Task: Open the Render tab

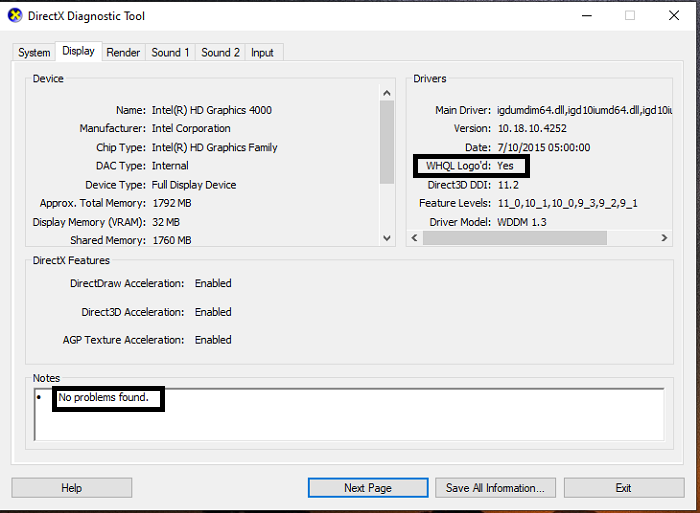Action: [x=123, y=52]
